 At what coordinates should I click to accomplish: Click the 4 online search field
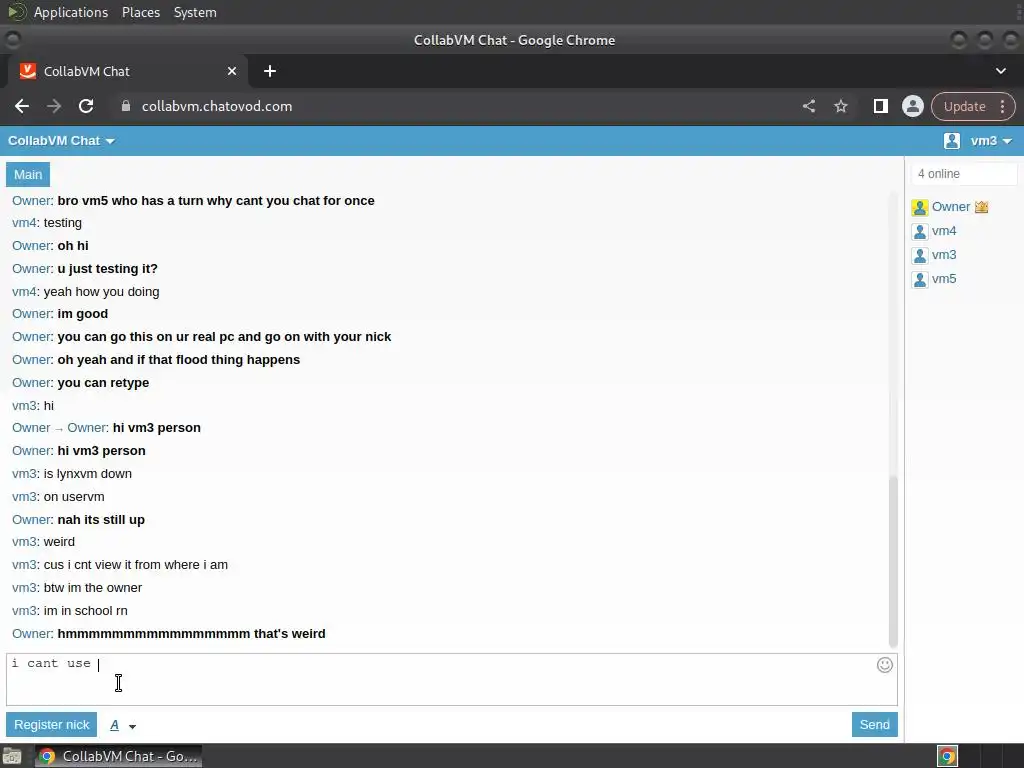pos(964,174)
